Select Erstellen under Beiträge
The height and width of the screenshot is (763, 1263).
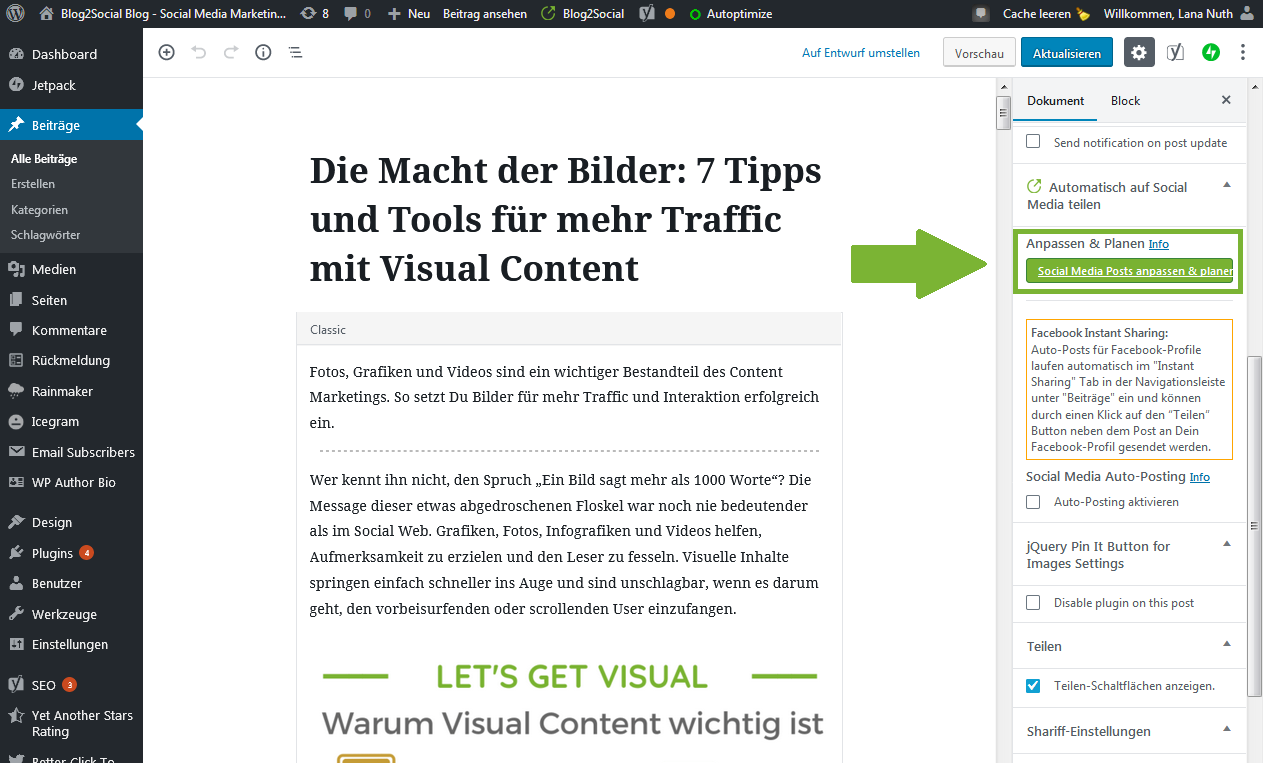click(33, 184)
